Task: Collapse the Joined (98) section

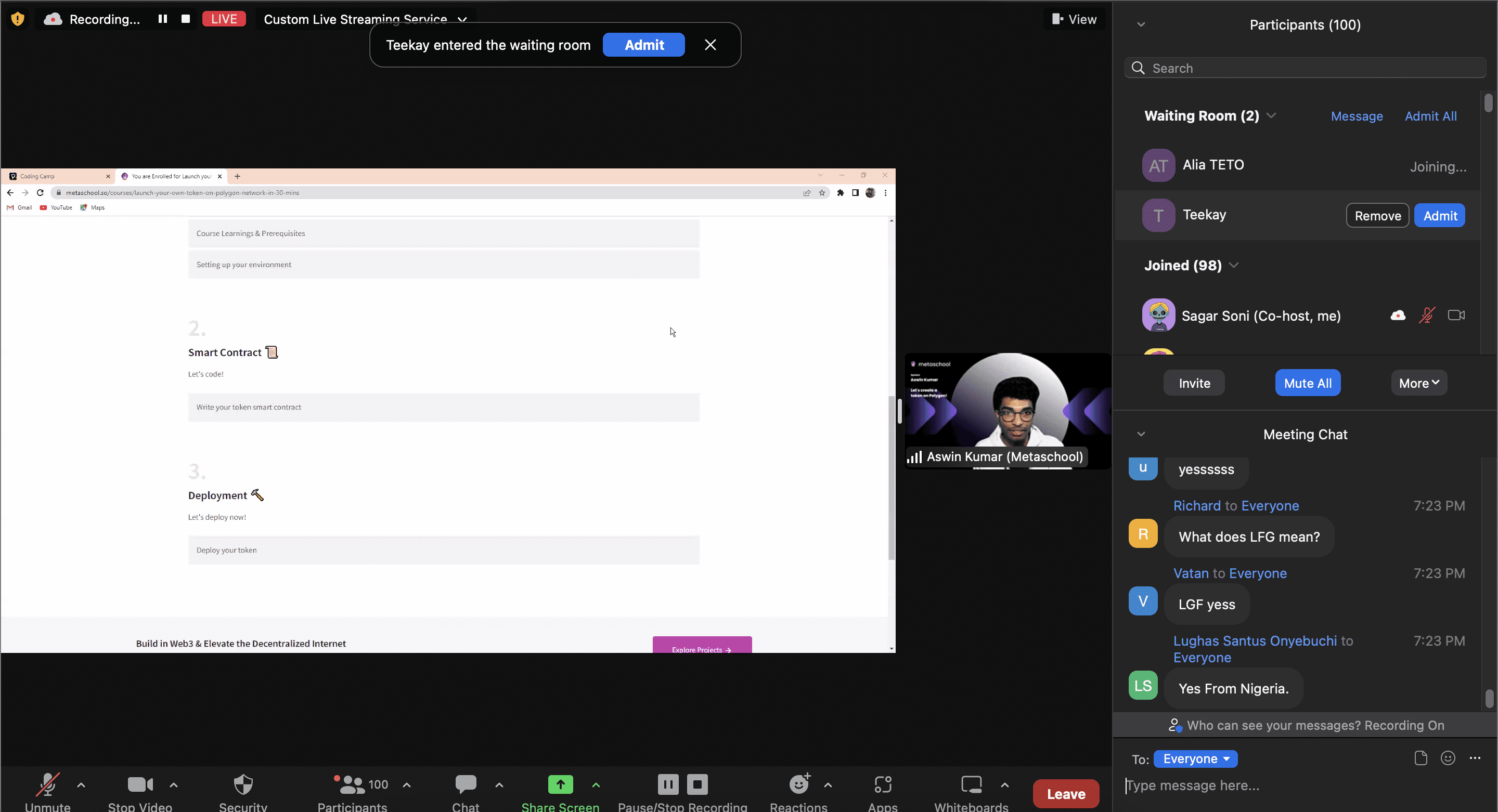Action: click(x=1235, y=265)
